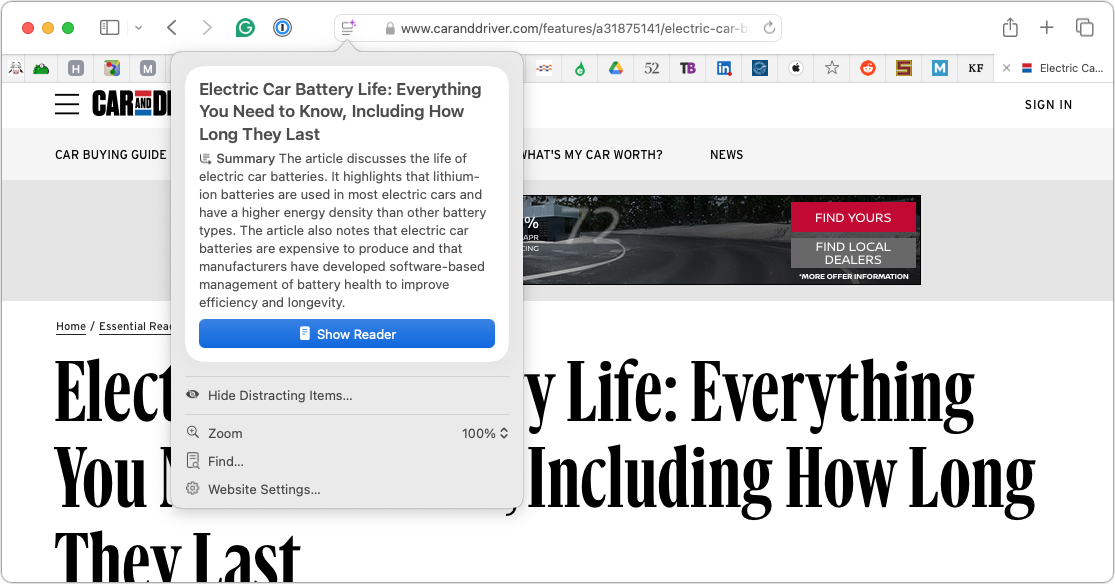1115x584 pixels.
Task: Select Hide Distracting Items... menu entry
Action: tap(279, 395)
